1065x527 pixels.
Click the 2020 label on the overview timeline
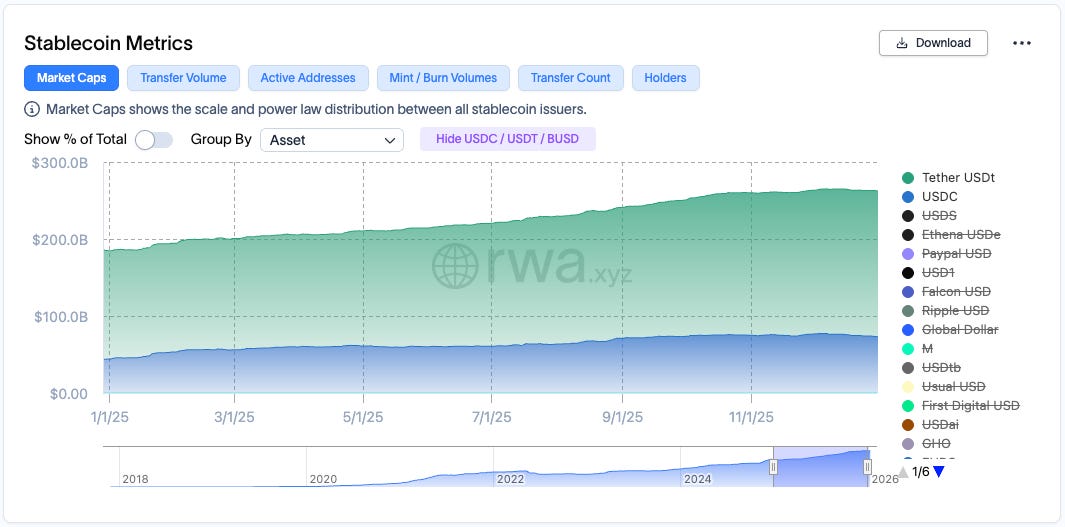pyautogui.click(x=323, y=479)
